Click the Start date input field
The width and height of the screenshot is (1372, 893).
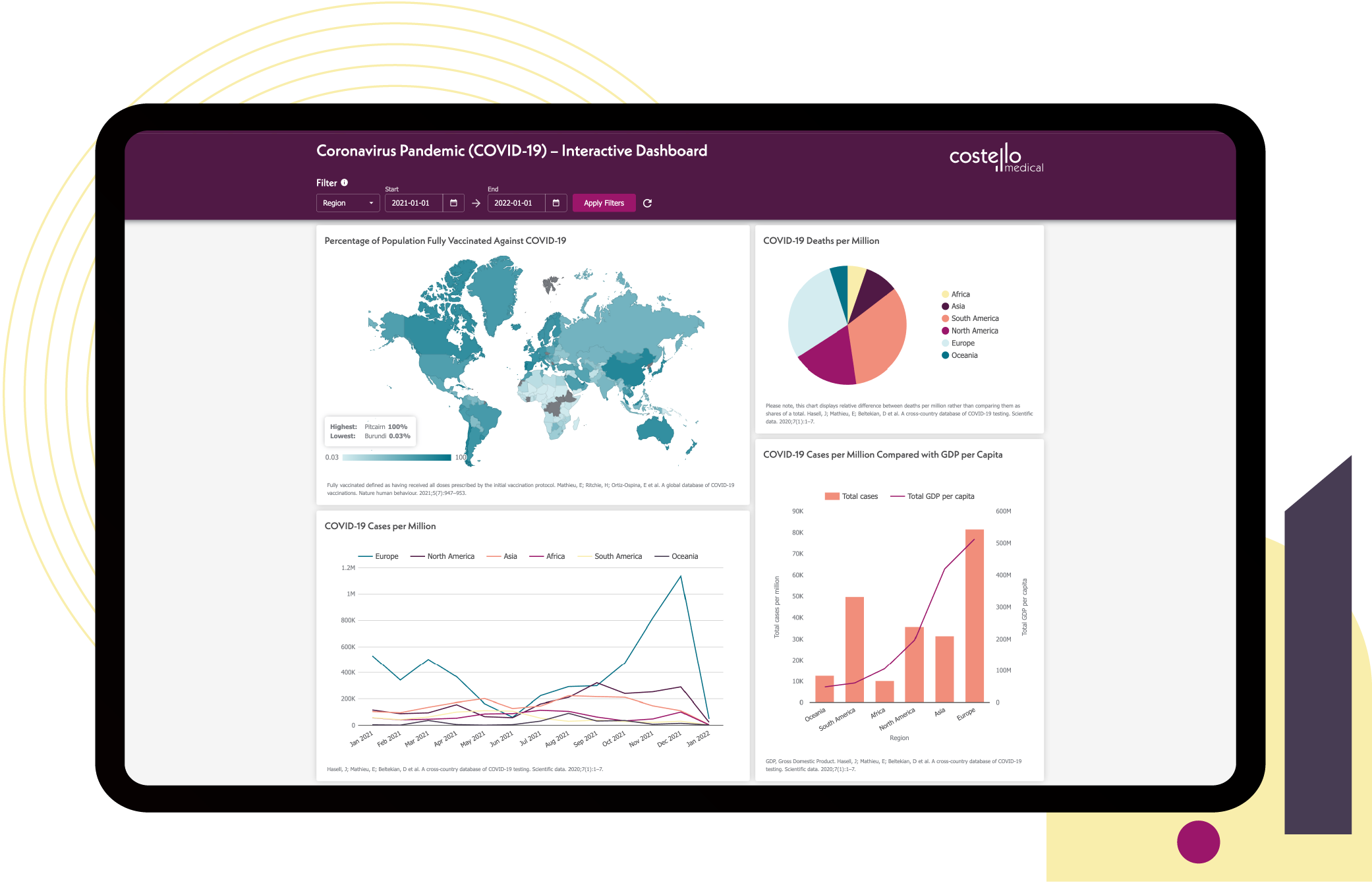click(413, 203)
